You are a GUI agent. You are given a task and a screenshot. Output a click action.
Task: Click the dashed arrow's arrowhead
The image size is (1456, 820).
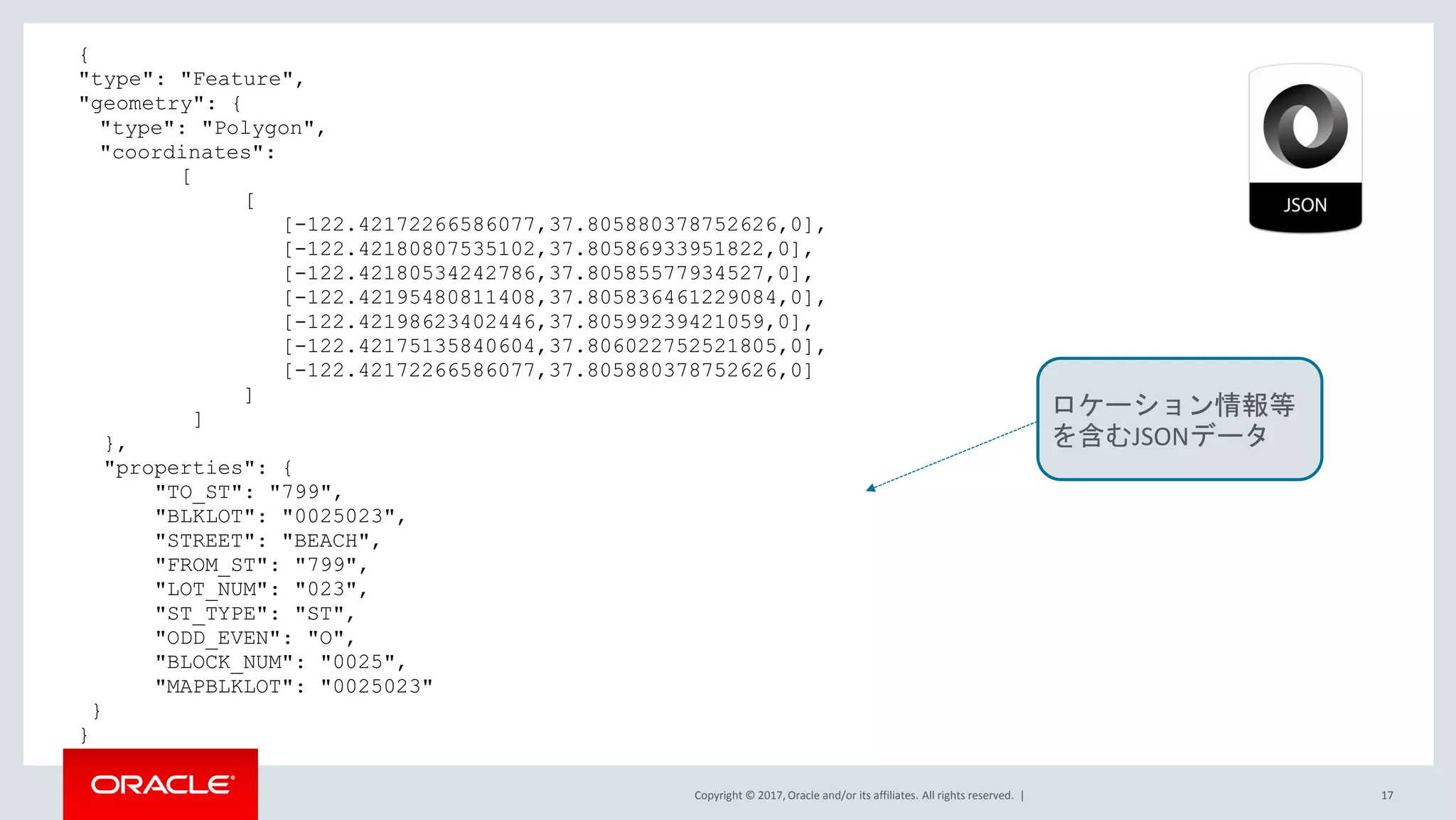pos(871,488)
